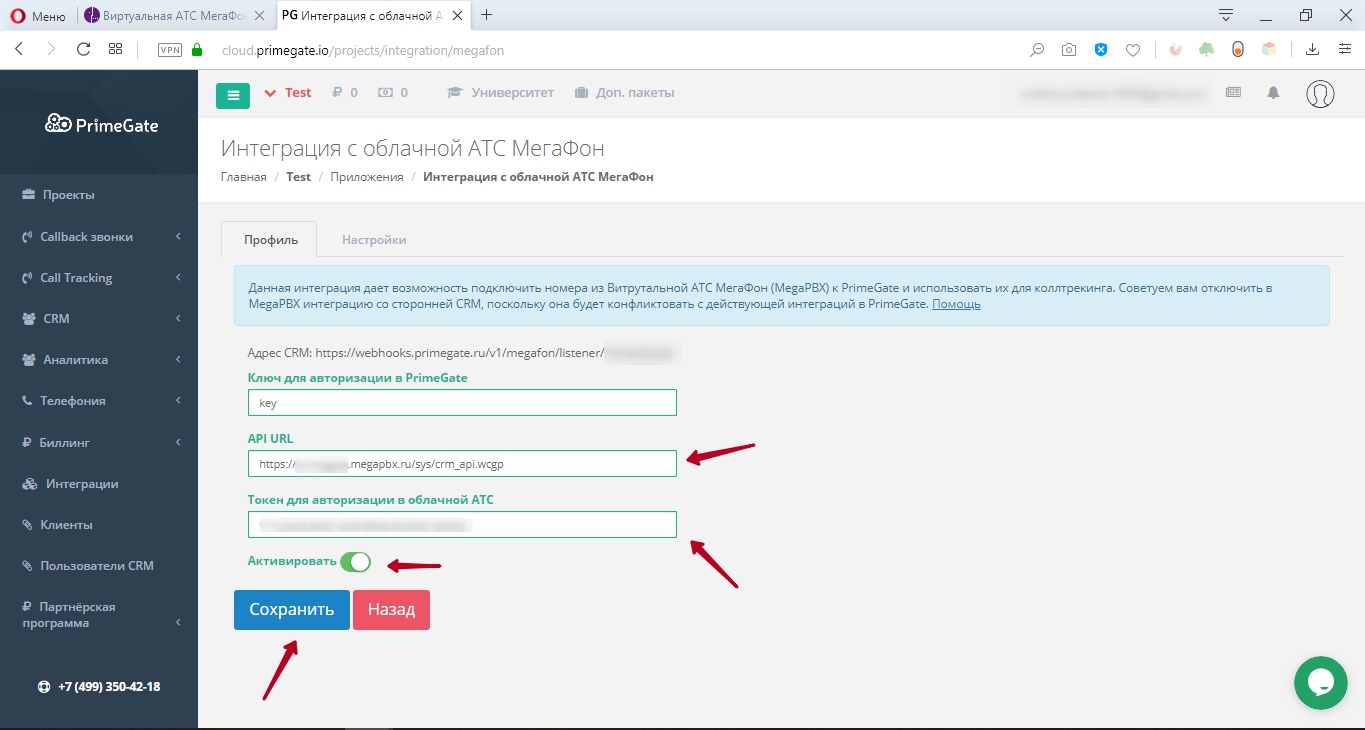
Task: Open the orange extension icon in the toolbar
Action: pyautogui.click(x=1238, y=49)
